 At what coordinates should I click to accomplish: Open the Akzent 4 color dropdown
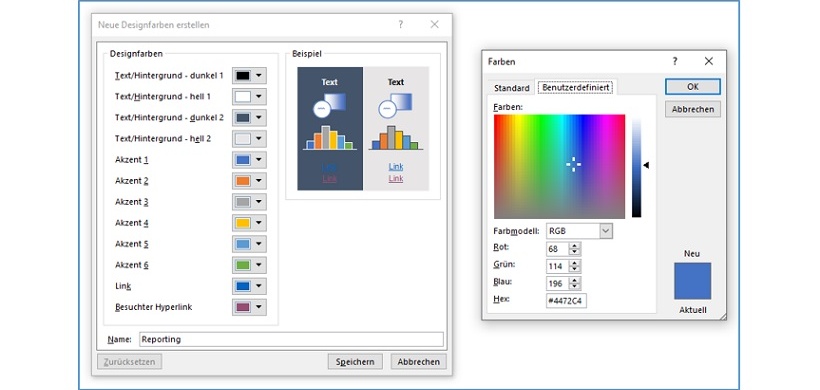click(249, 223)
